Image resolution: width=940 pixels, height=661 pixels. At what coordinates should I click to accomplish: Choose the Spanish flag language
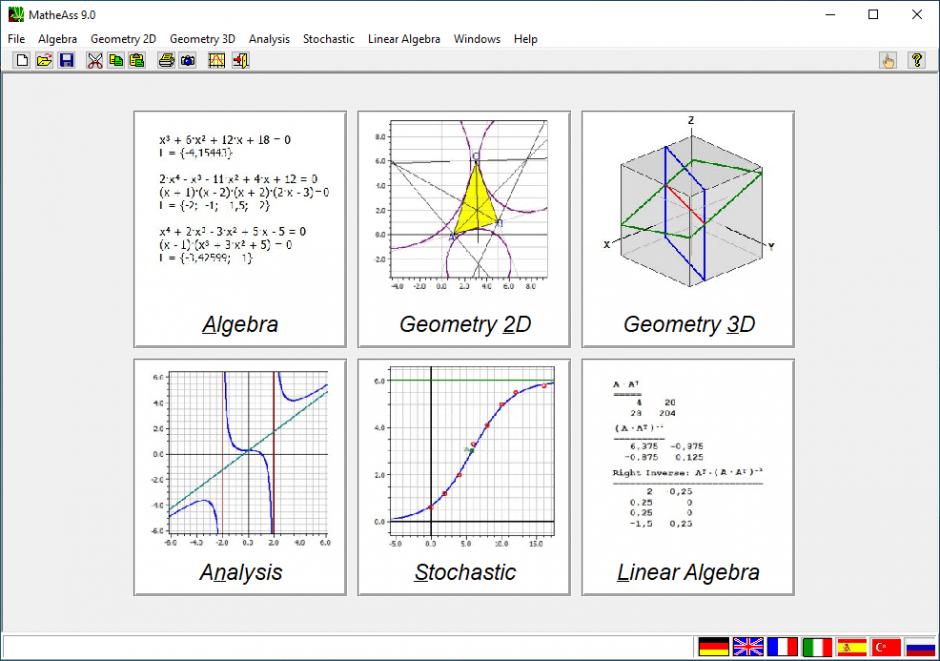tap(852, 647)
